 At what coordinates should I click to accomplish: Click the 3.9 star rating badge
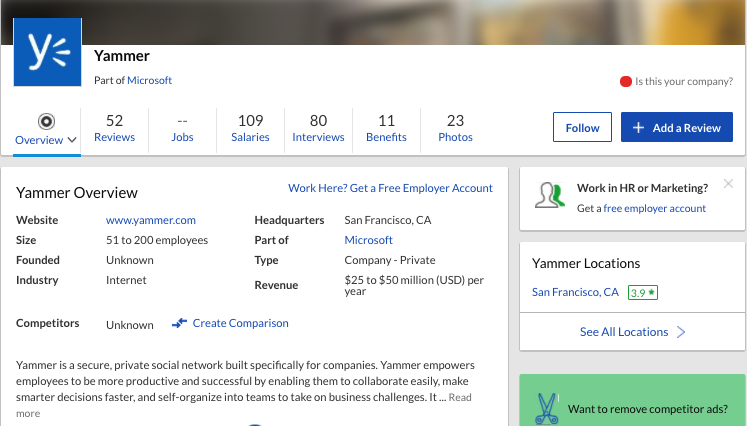tap(643, 293)
